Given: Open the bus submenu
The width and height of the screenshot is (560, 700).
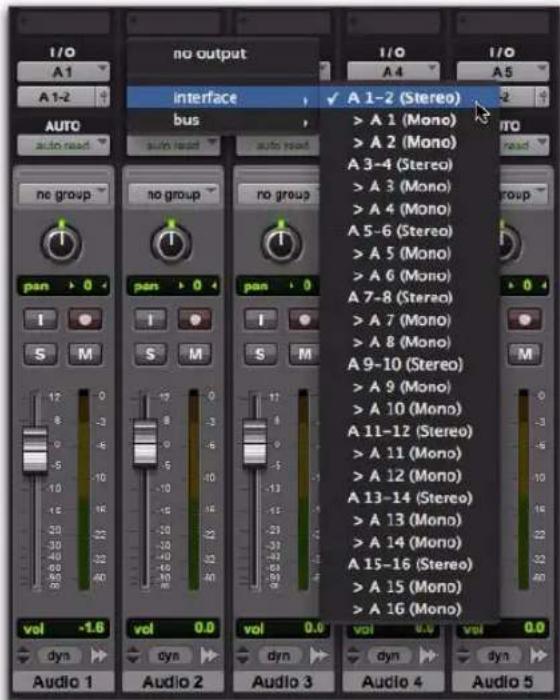Looking at the screenshot, I should click(x=222, y=120).
